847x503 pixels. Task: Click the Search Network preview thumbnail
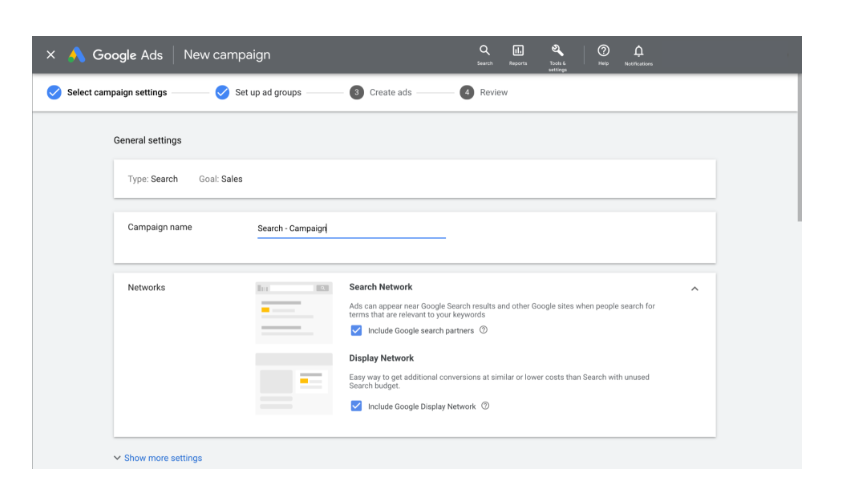click(x=294, y=312)
